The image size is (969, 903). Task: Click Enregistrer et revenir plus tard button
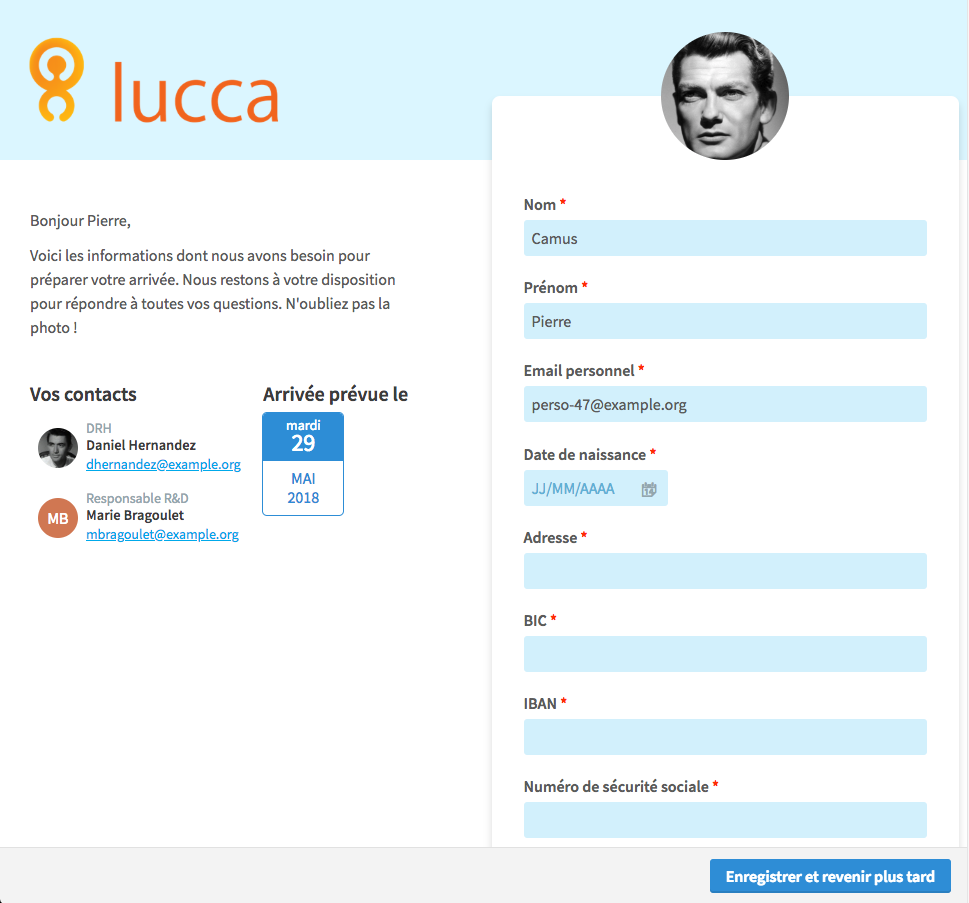pos(830,876)
